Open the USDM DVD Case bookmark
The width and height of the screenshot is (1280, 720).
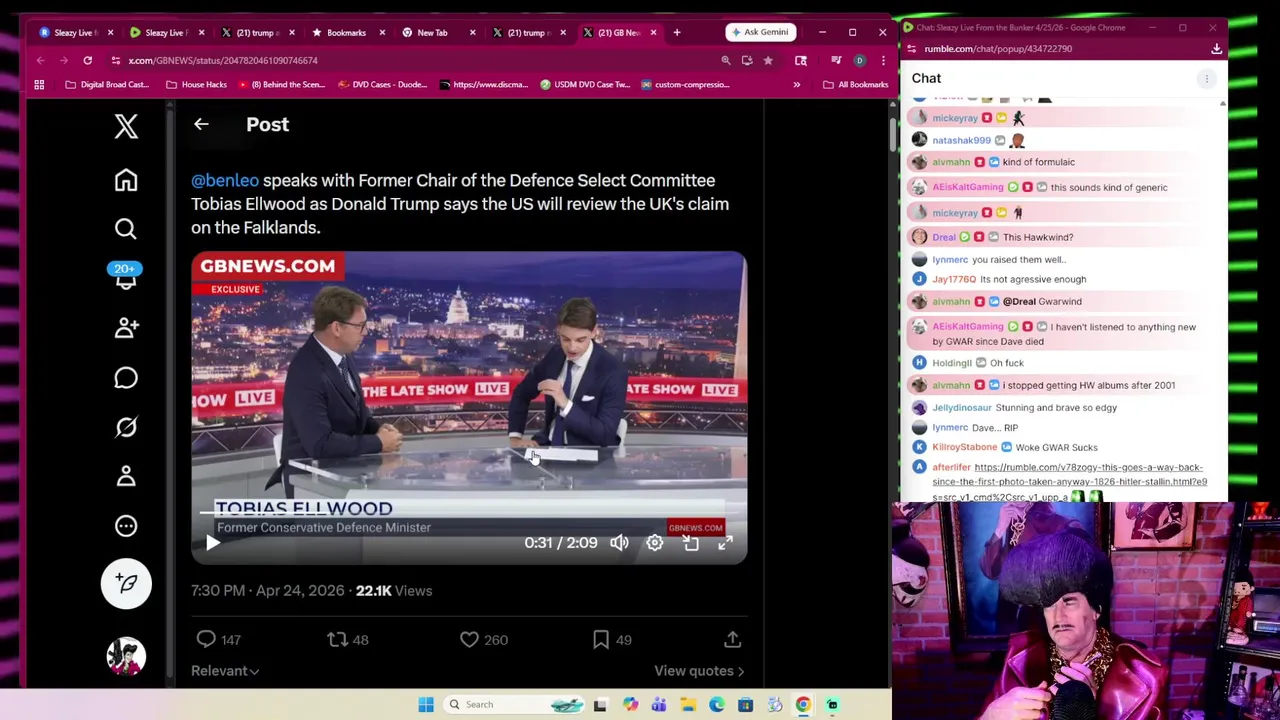point(584,85)
